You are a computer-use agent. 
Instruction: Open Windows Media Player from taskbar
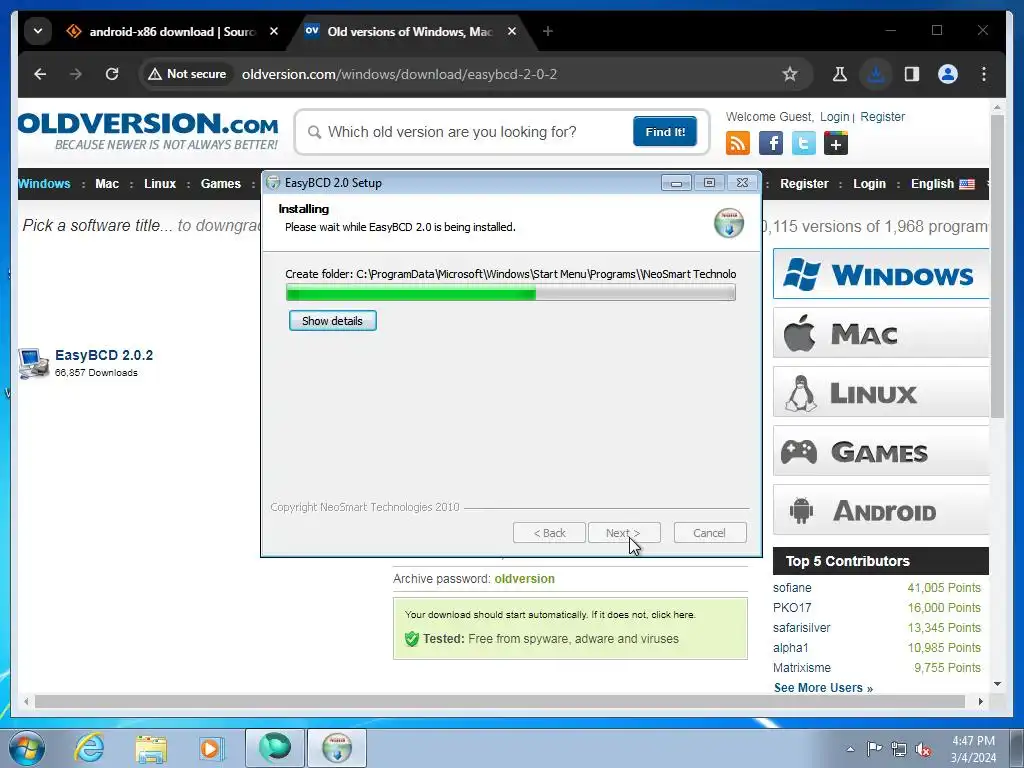point(211,748)
